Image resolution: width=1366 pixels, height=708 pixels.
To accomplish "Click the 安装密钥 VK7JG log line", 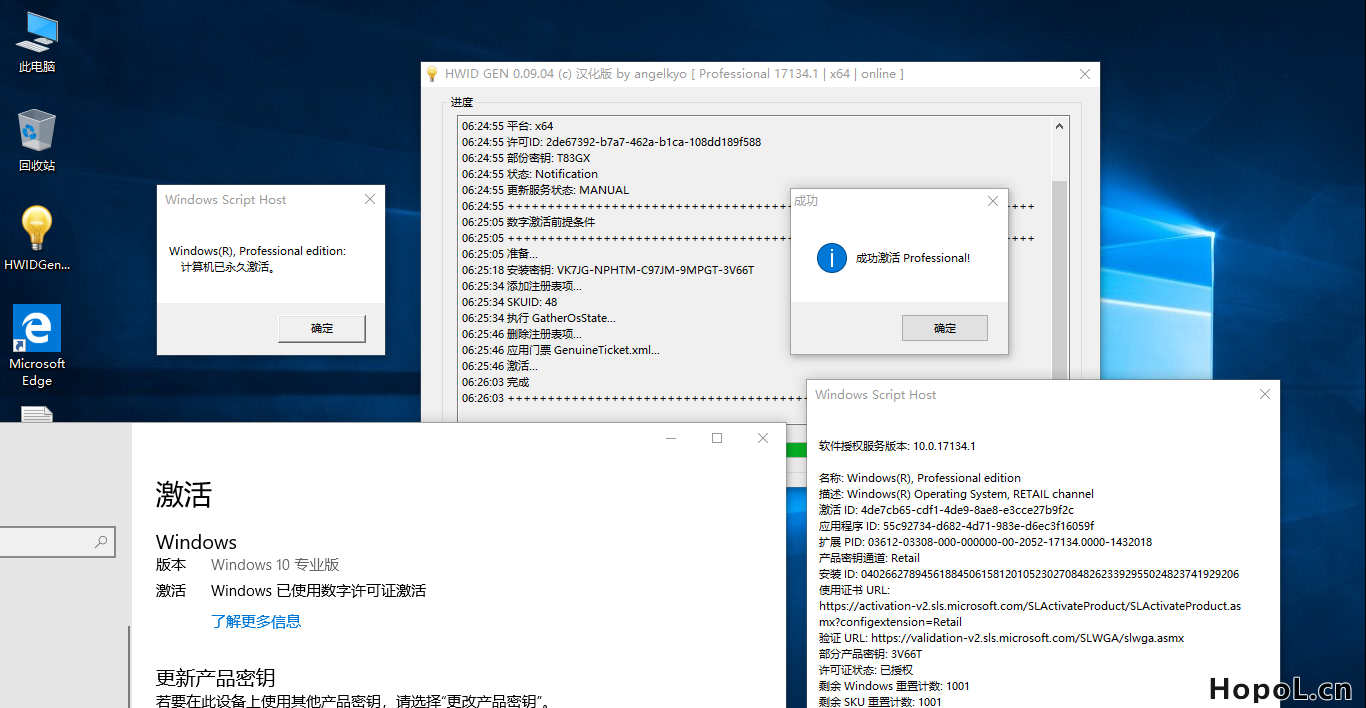I will 608,270.
